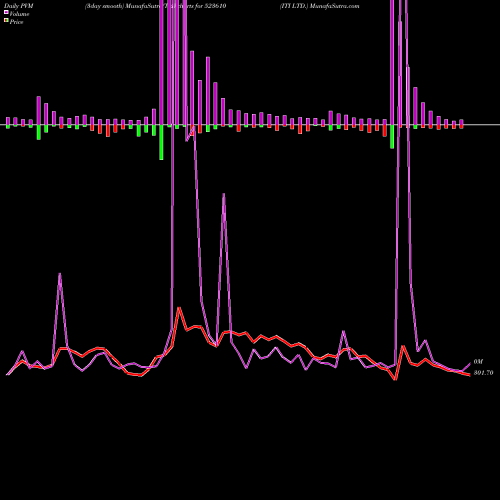This screenshot has width=500, height=500.
Task: Click the 'Price' legend label
Action: click(16, 22)
